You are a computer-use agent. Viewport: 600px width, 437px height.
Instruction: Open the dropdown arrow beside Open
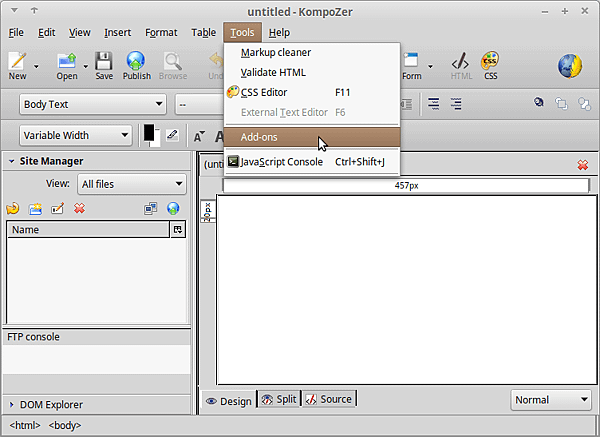(86, 67)
